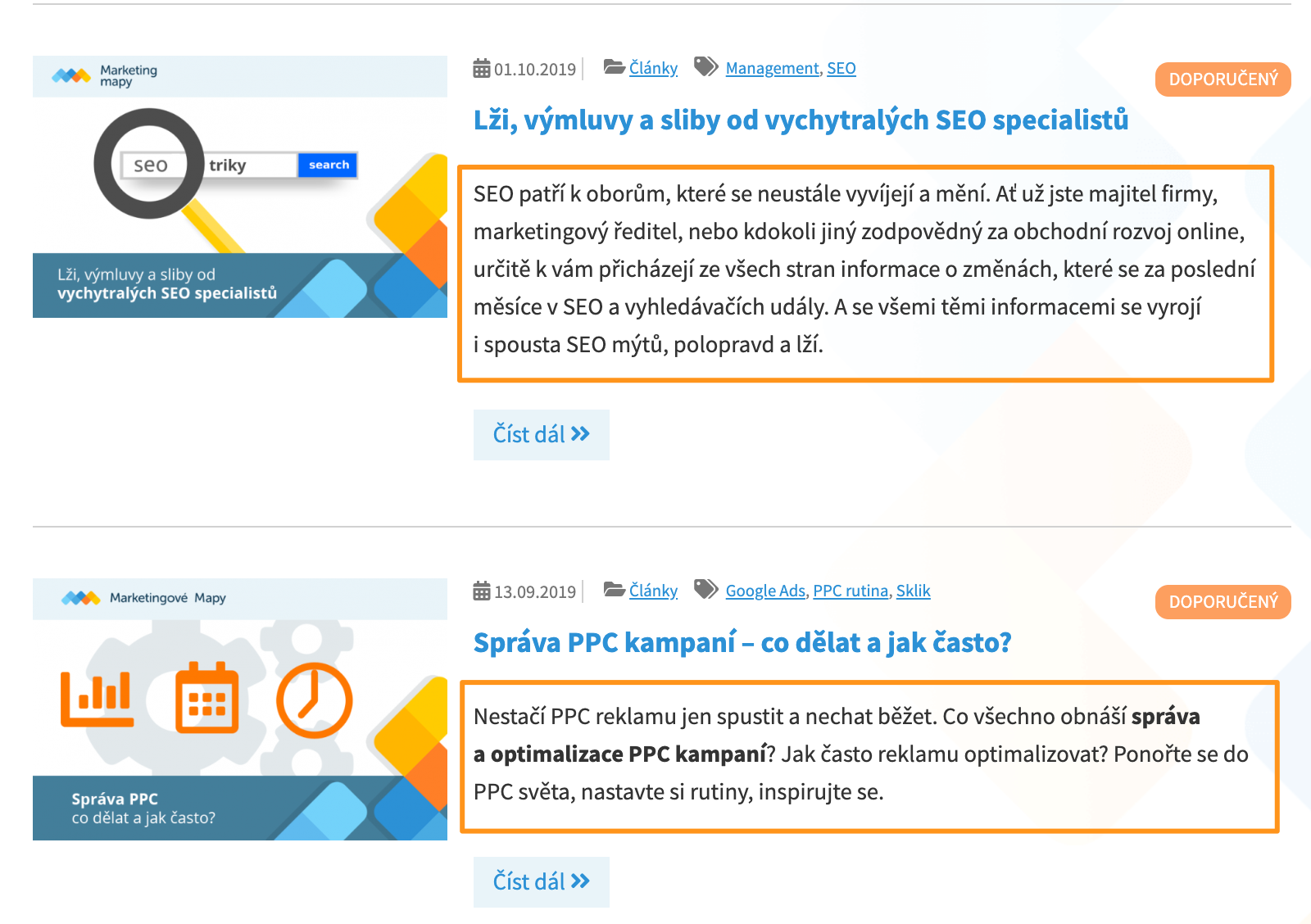
Task: Click calendar icon beside 13.09.2019 date
Action: click(482, 591)
